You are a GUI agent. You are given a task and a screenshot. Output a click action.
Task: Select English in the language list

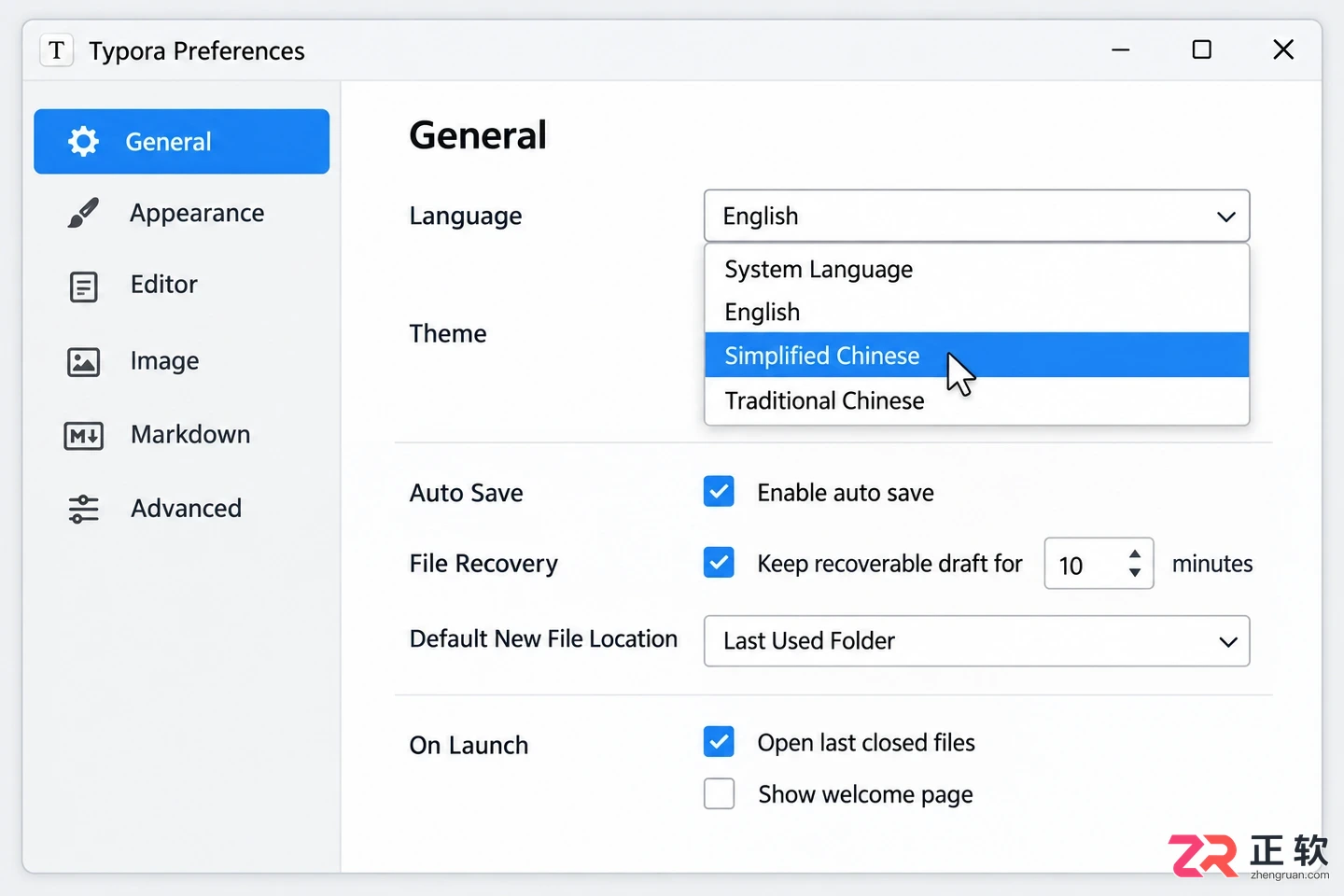click(976, 312)
